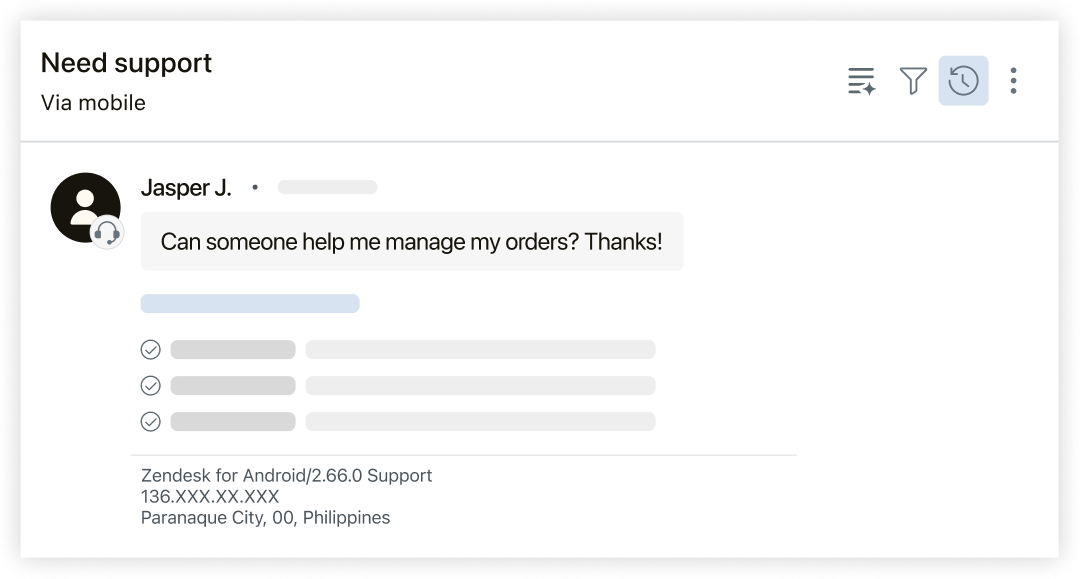The width and height of the screenshot is (1080, 579).
Task: Click the last checkmark event icon
Action: click(x=151, y=421)
